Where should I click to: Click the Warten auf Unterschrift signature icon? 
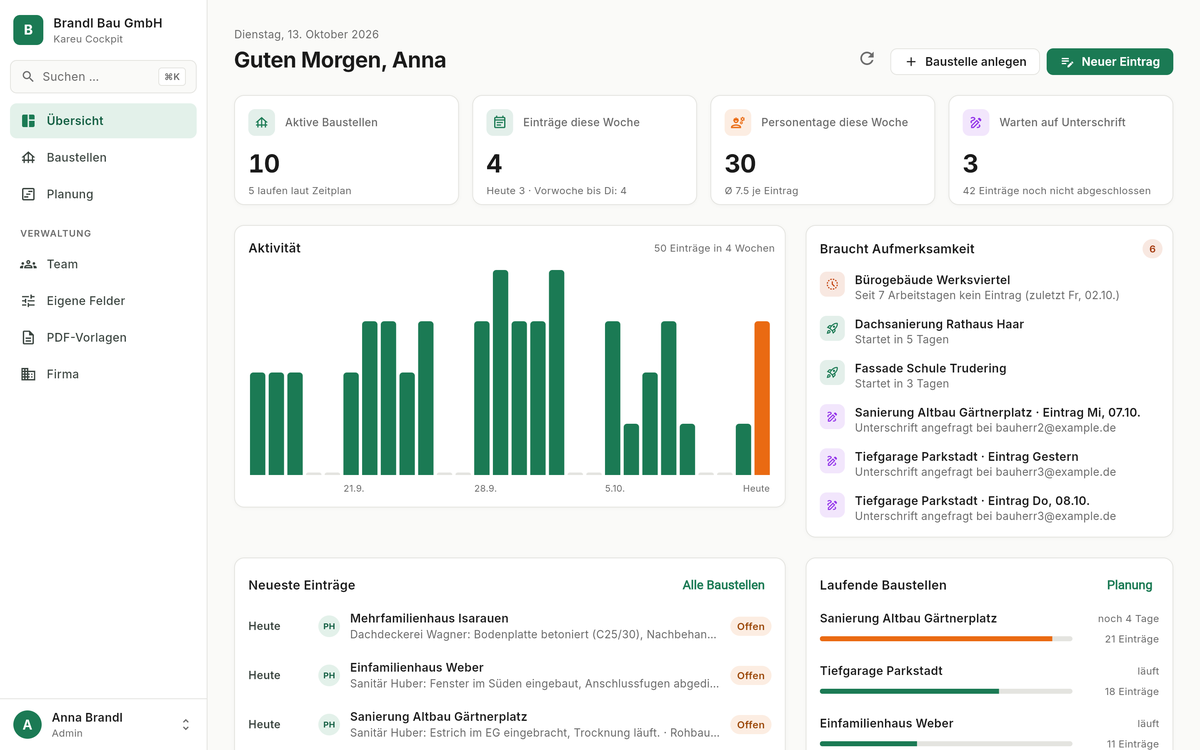tap(976, 122)
